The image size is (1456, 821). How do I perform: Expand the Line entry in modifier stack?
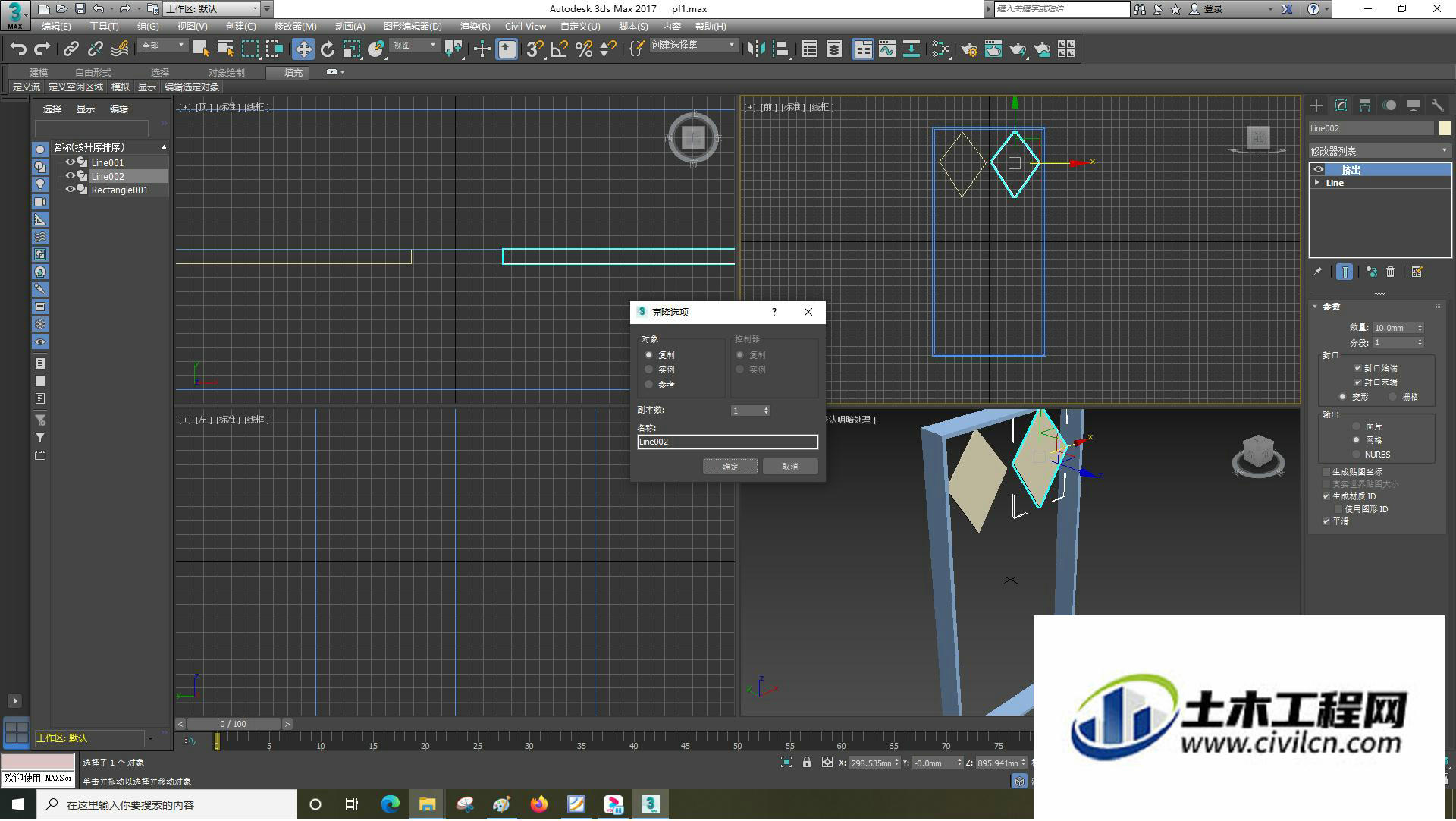pos(1317,183)
